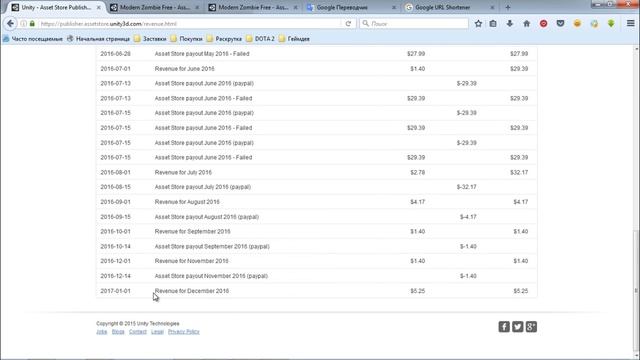Open a new tab with plus button
The width and height of the screenshot is (640, 360).
click(508, 7)
